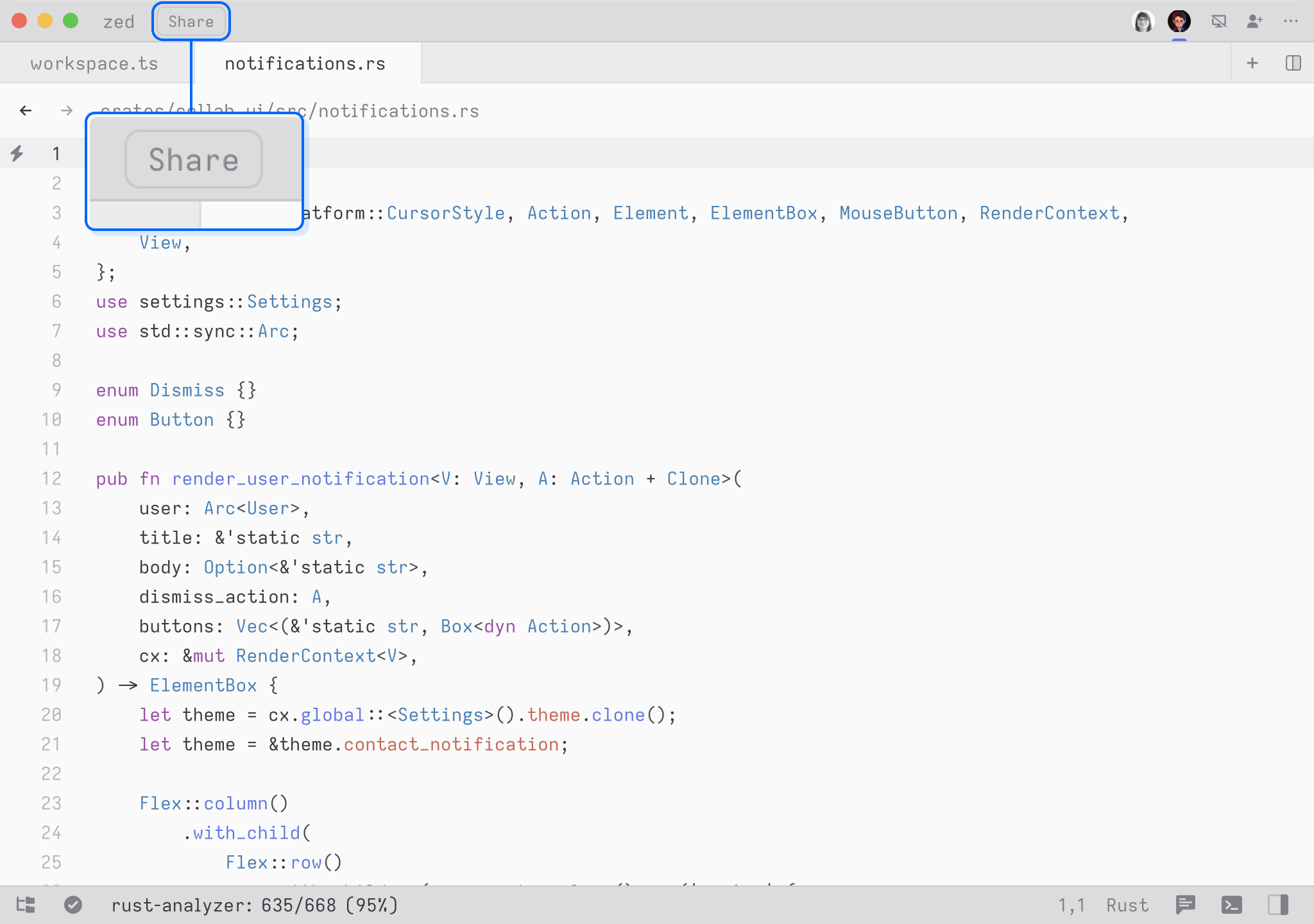1314x924 pixels.
Task: Split the editor pane
Action: 1293,63
